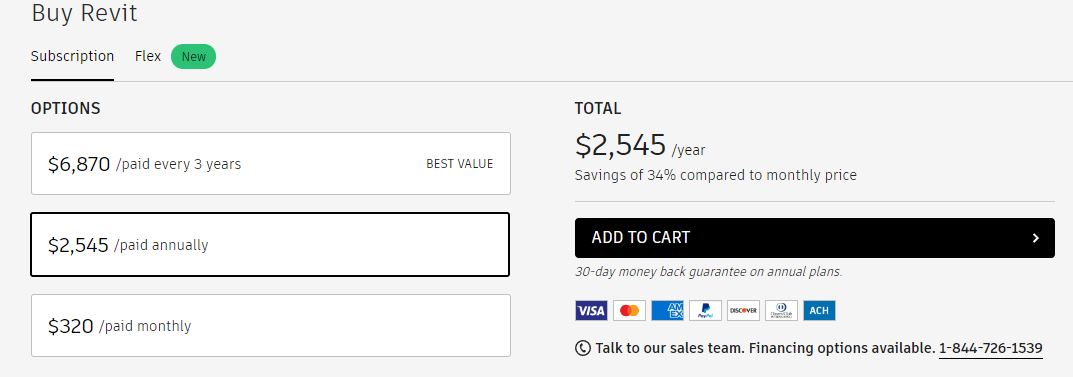
Task: Click the ACH payment icon
Action: 819,311
